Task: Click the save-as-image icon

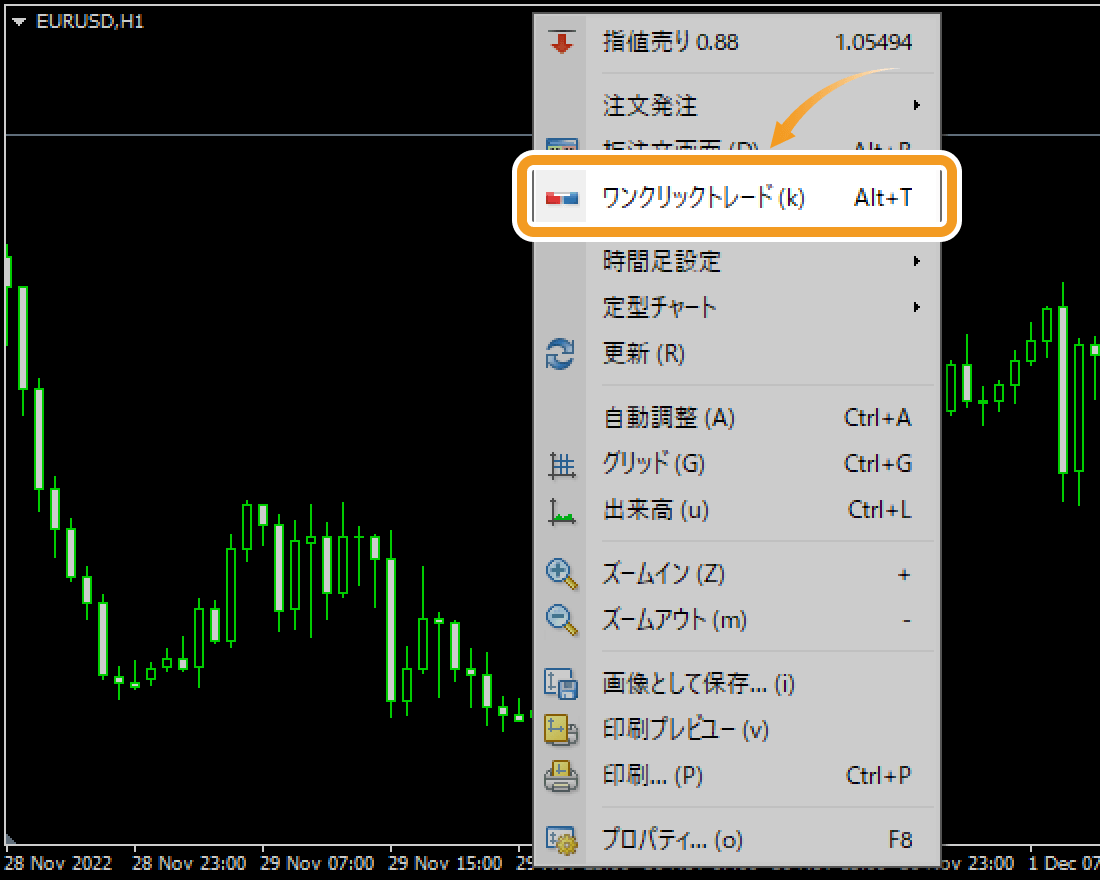Action: click(x=561, y=684)
